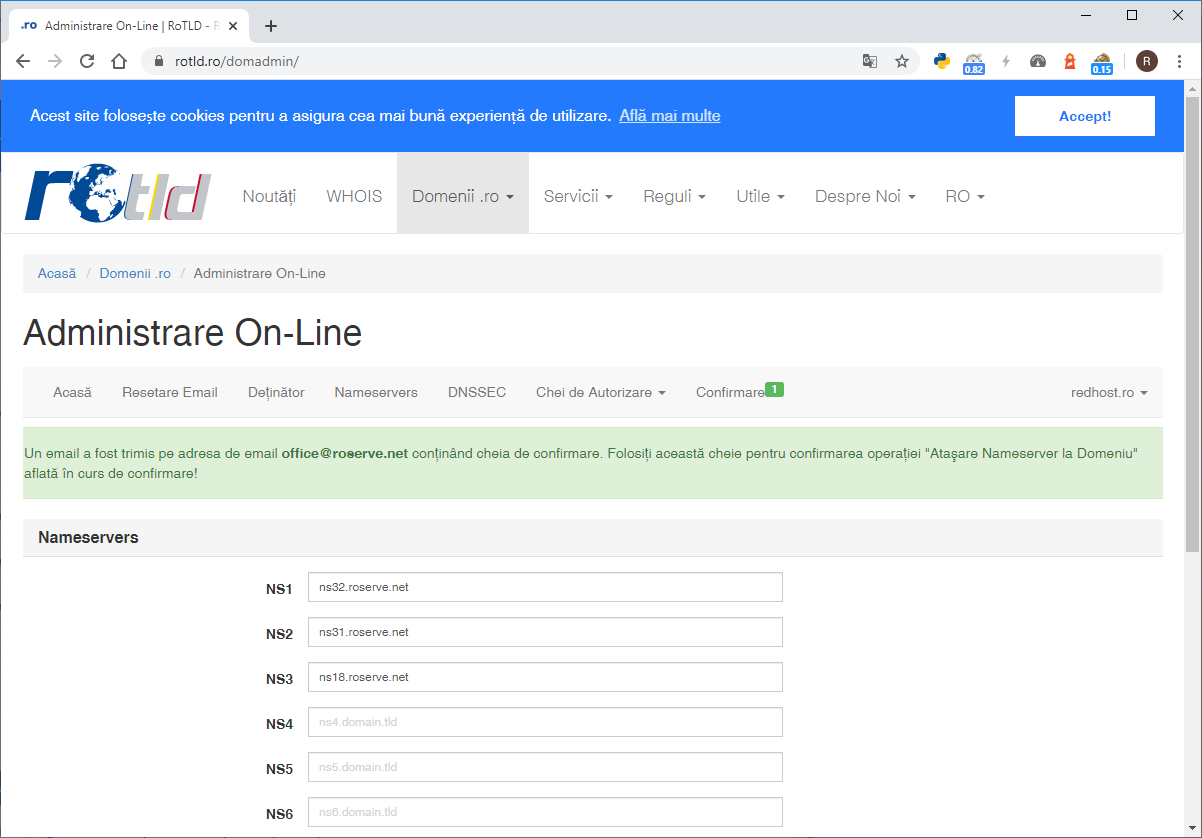Open the Python extension icon
The width and height of the screenshot is (1202, 838).
[941, 61]
